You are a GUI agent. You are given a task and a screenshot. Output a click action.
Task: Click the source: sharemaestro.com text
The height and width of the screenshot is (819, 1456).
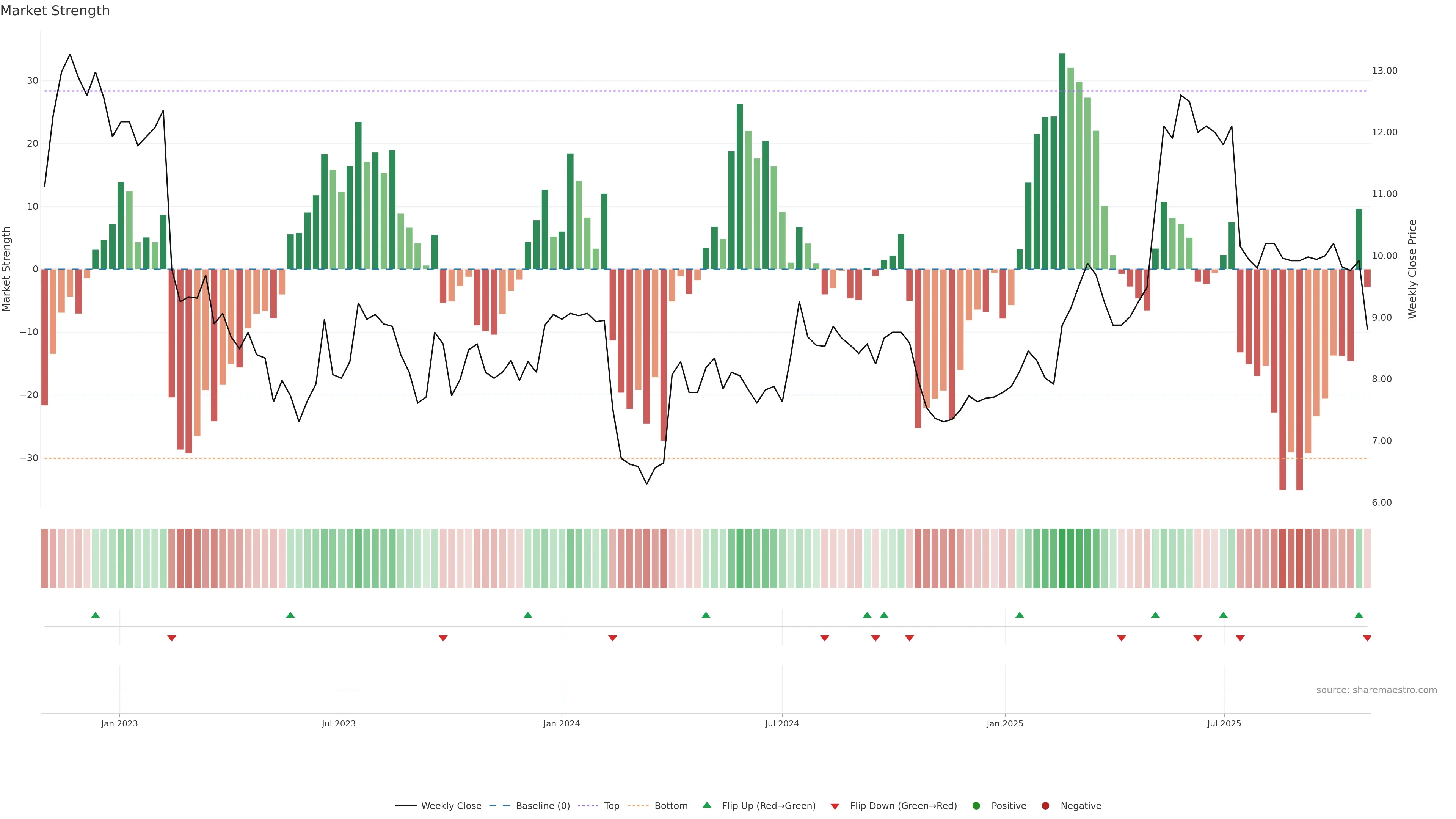click(1376, 690)
